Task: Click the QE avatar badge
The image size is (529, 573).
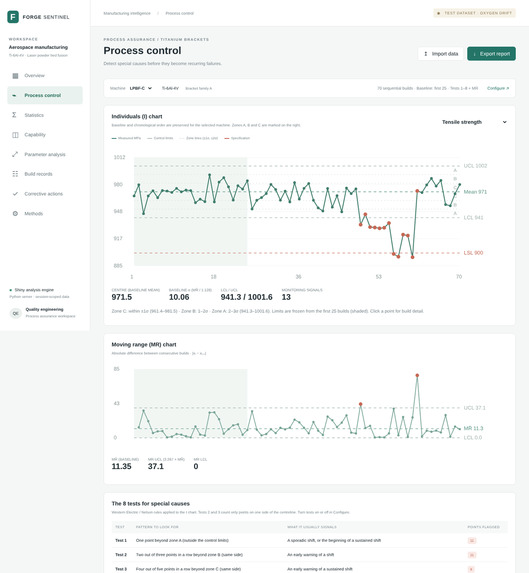Action: click(x=15, y=313)
